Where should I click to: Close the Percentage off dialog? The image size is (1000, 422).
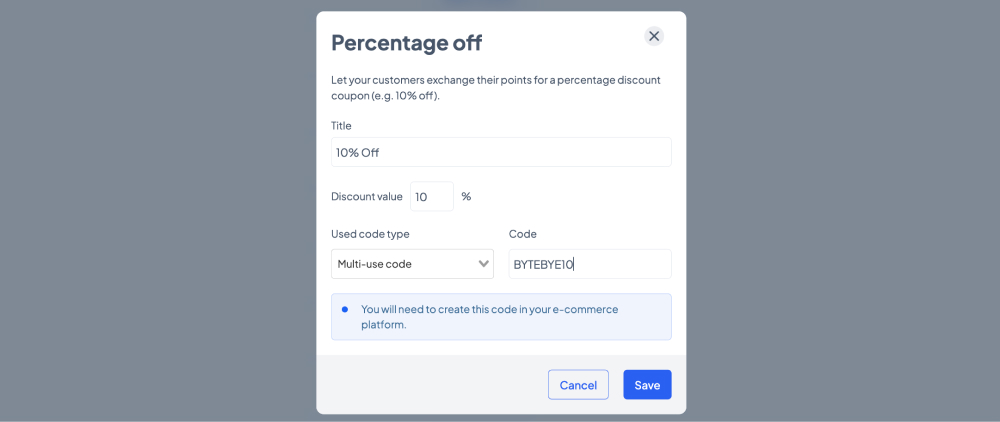654,36
